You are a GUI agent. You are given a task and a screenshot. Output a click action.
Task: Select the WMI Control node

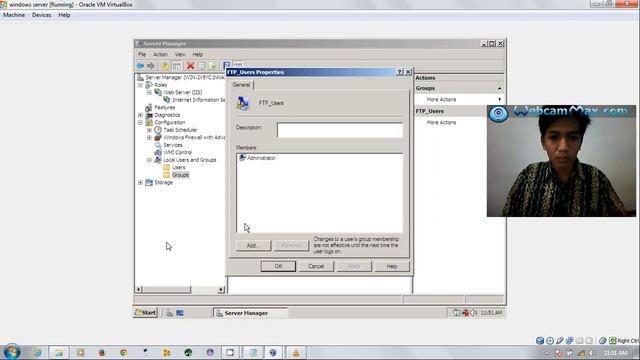(x=178, y=152)
